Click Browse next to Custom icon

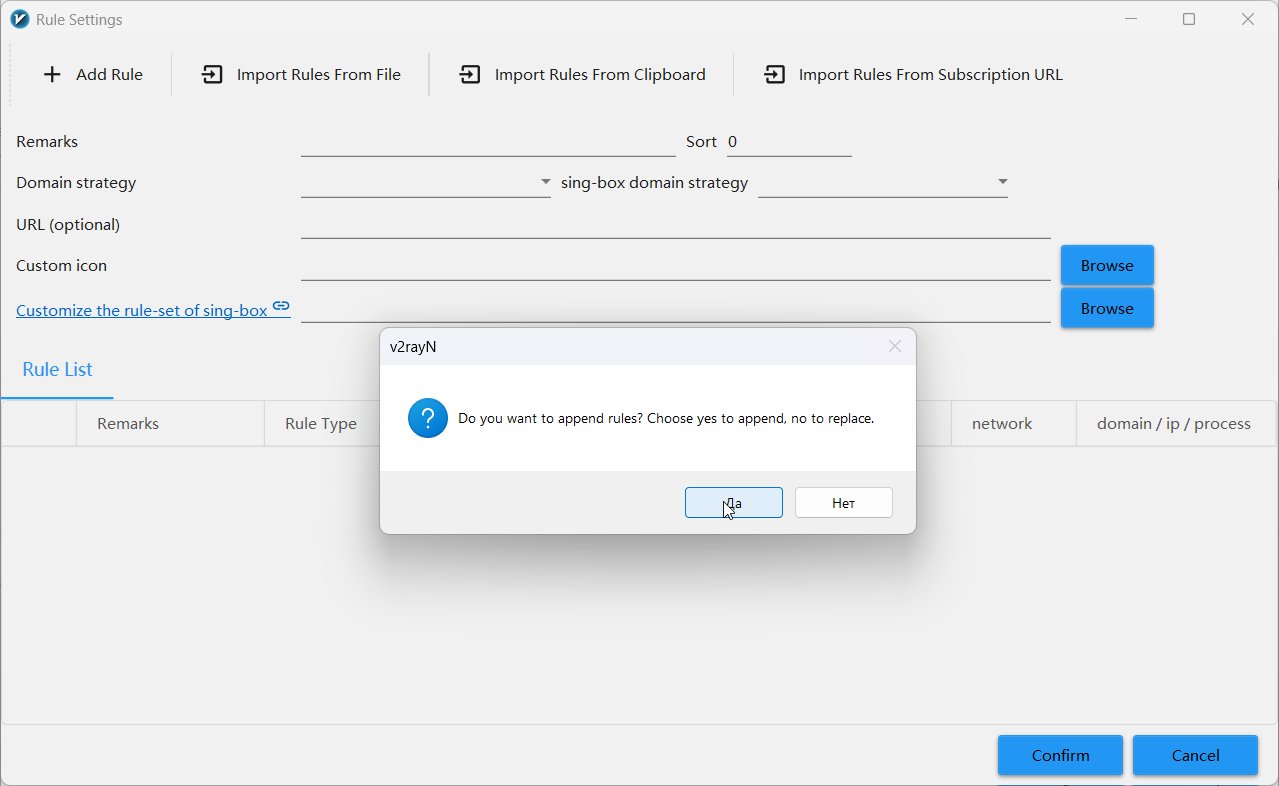1107,265
